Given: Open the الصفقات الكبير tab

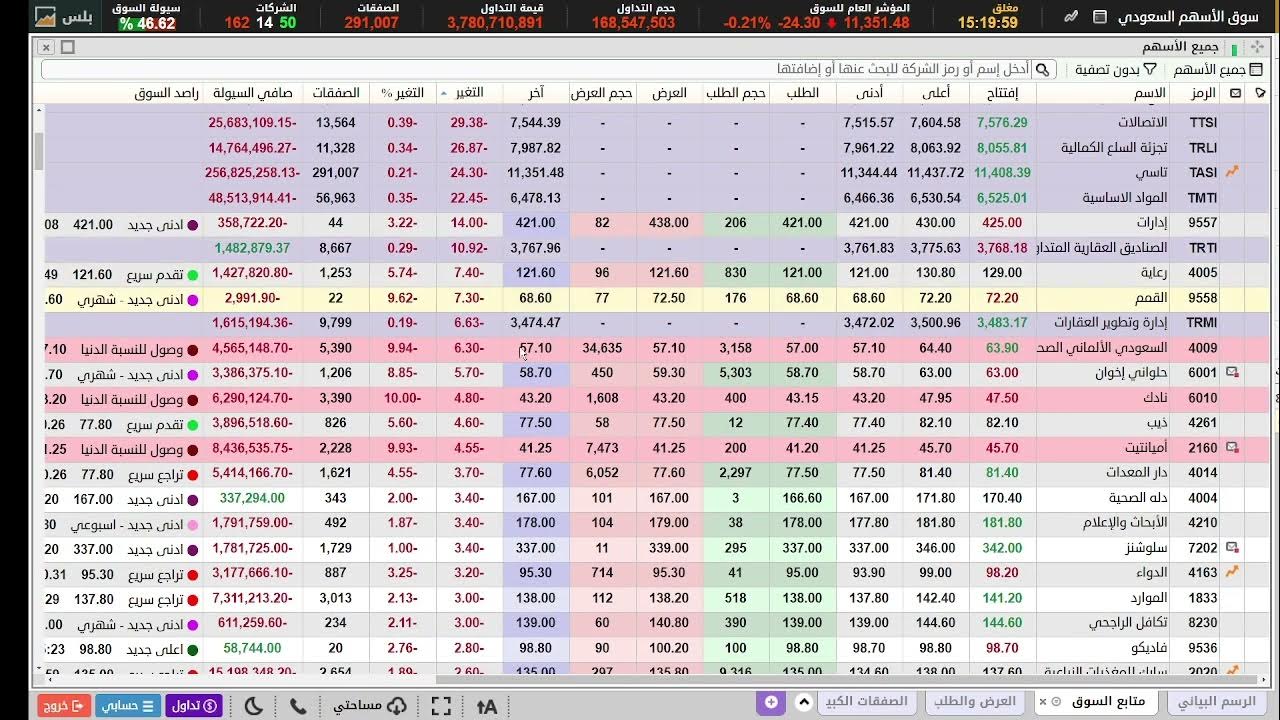Looking at the screenshot, I should pyautogui.click(x=866, y=702).
